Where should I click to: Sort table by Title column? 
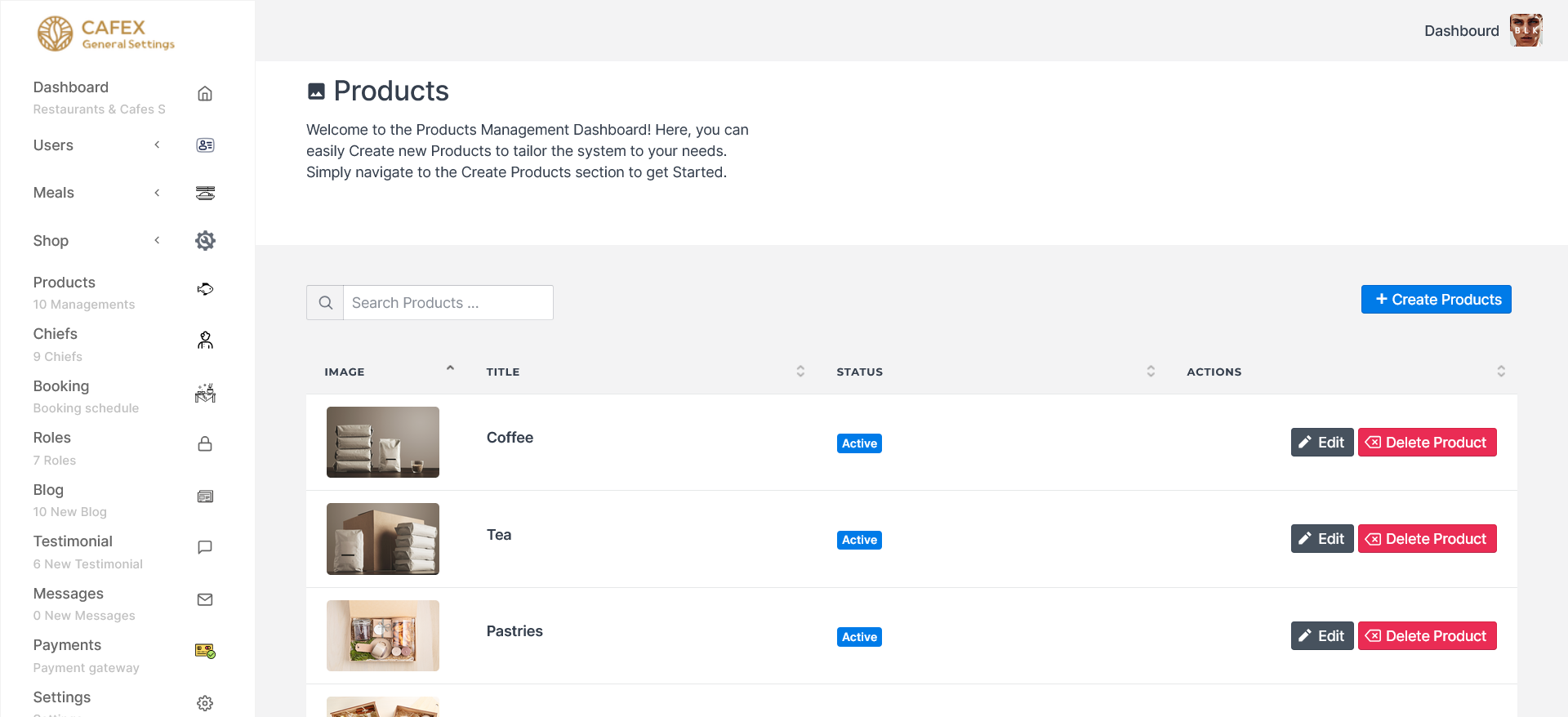pyautogui.click(x=800, y=372)
